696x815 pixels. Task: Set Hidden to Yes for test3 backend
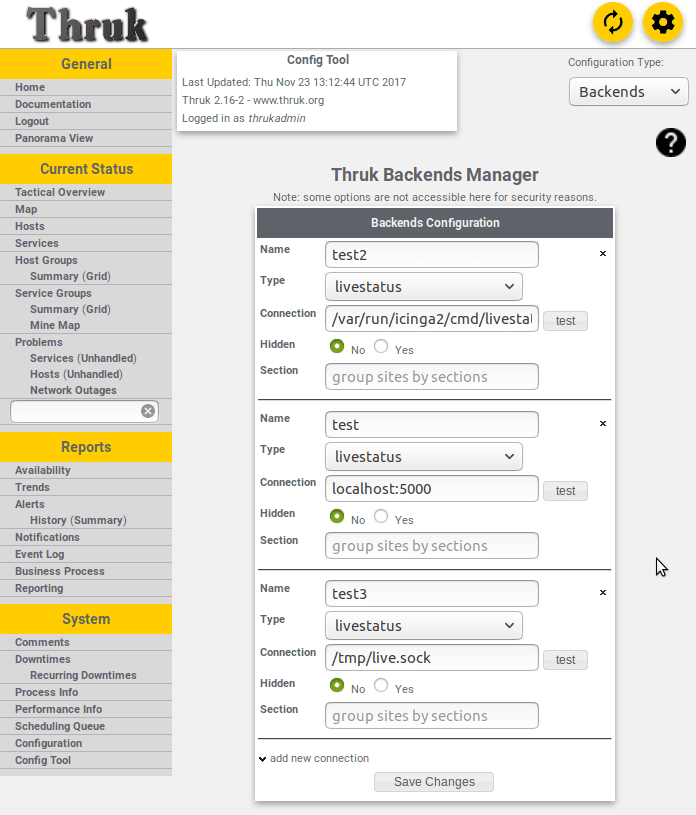coord(381,685)
